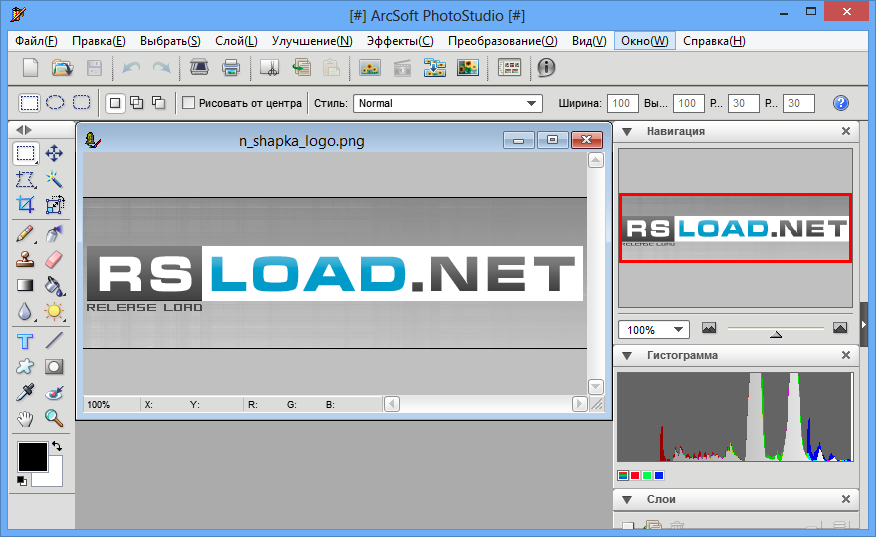Viewport: 876px width, 537px height.
Task: Collapse the Гистограмма panel triangle
Action: coord(627,356)
